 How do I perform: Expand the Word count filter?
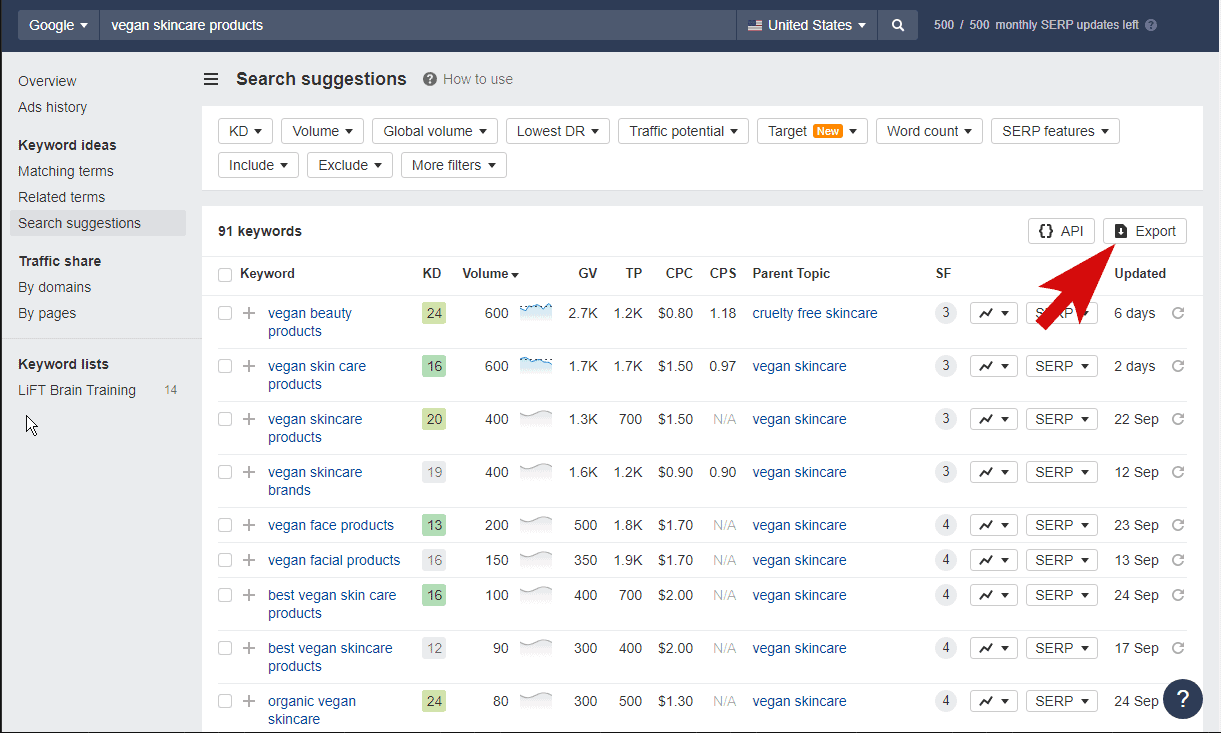pyautogui.click(x=929, y=131)
